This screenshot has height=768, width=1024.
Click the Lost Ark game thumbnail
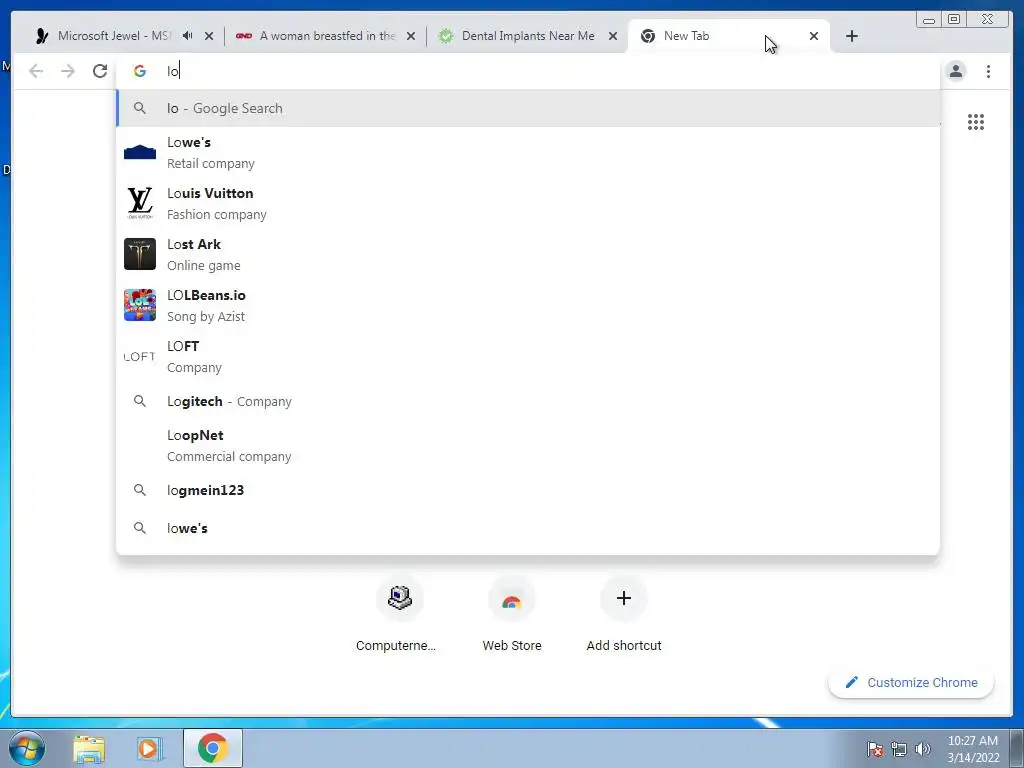[x=140, y=254]
